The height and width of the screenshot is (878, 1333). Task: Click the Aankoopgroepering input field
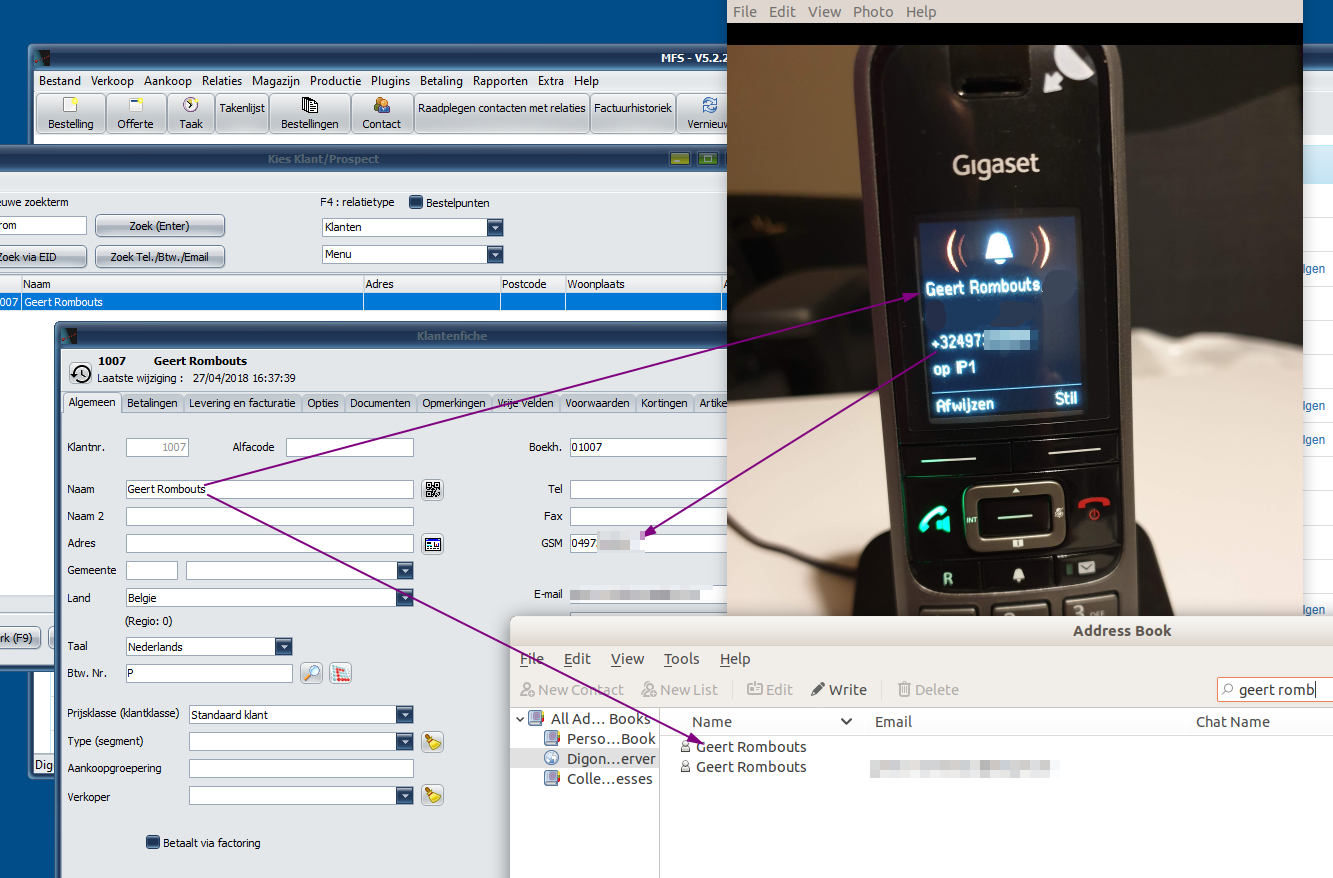click(301, 768)
